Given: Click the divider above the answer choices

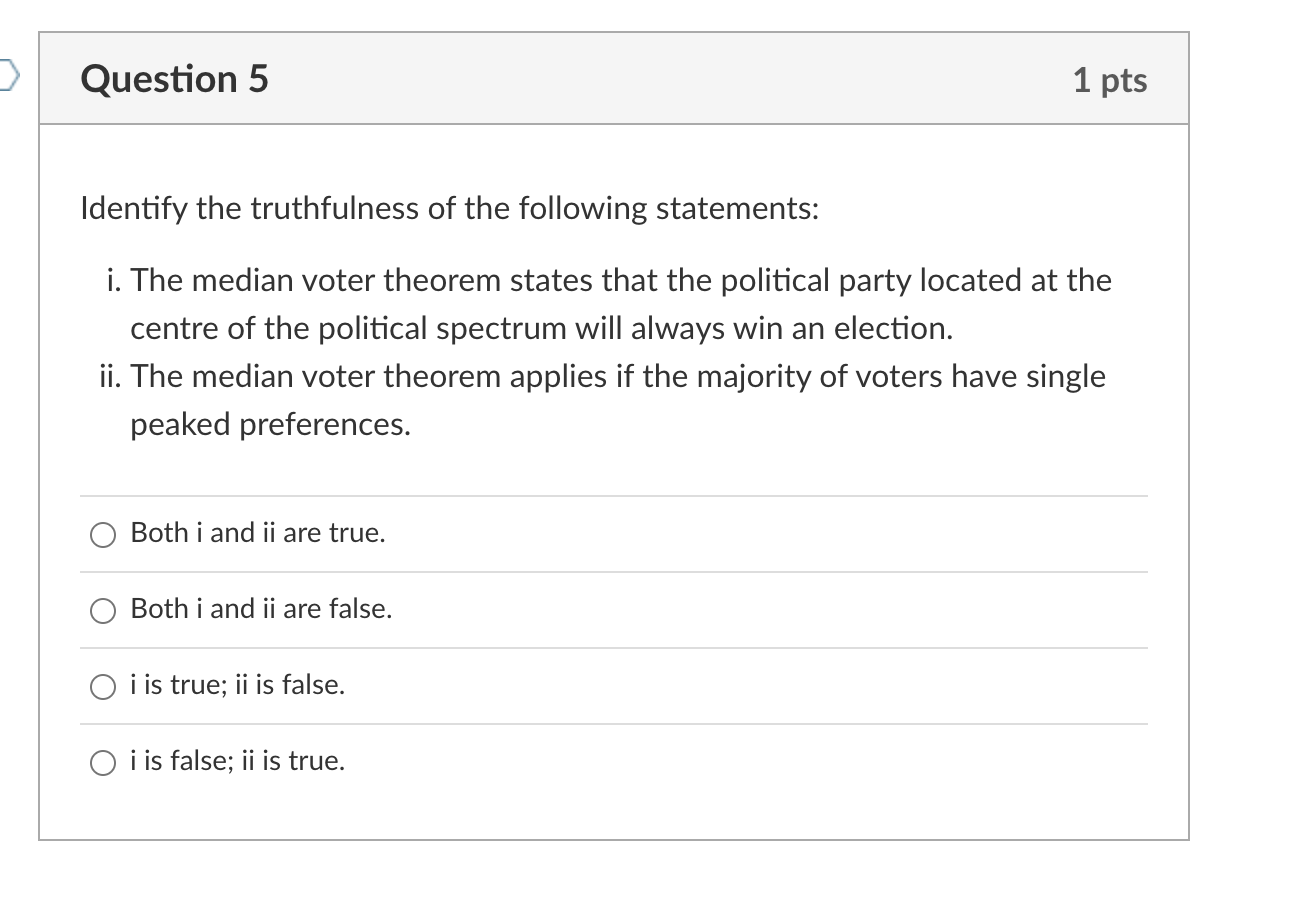Looking at the screenshot, I should point(612,493).
